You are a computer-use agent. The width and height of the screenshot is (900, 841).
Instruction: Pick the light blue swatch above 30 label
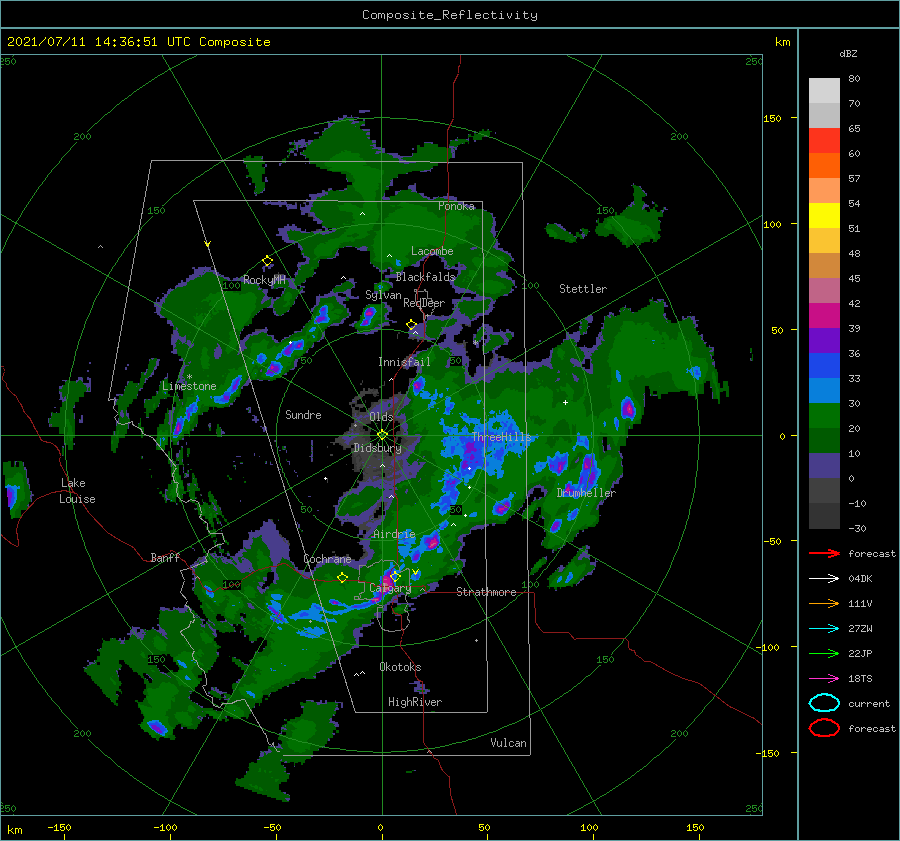coord(824,390)
